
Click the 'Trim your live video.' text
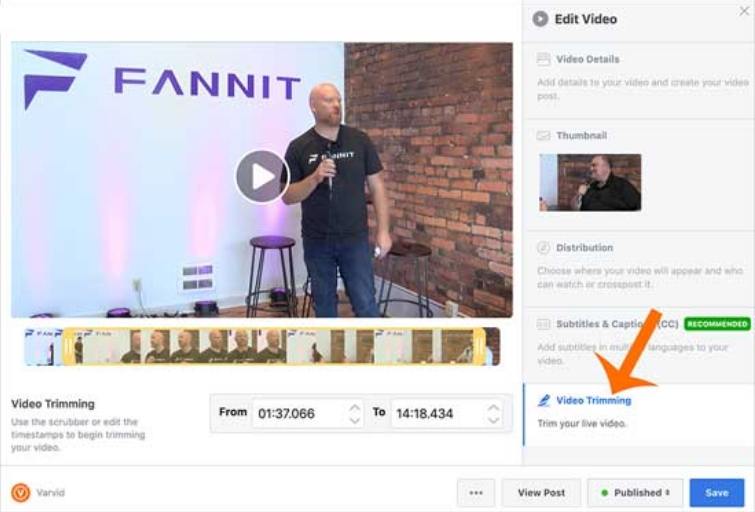click(582, 424)
